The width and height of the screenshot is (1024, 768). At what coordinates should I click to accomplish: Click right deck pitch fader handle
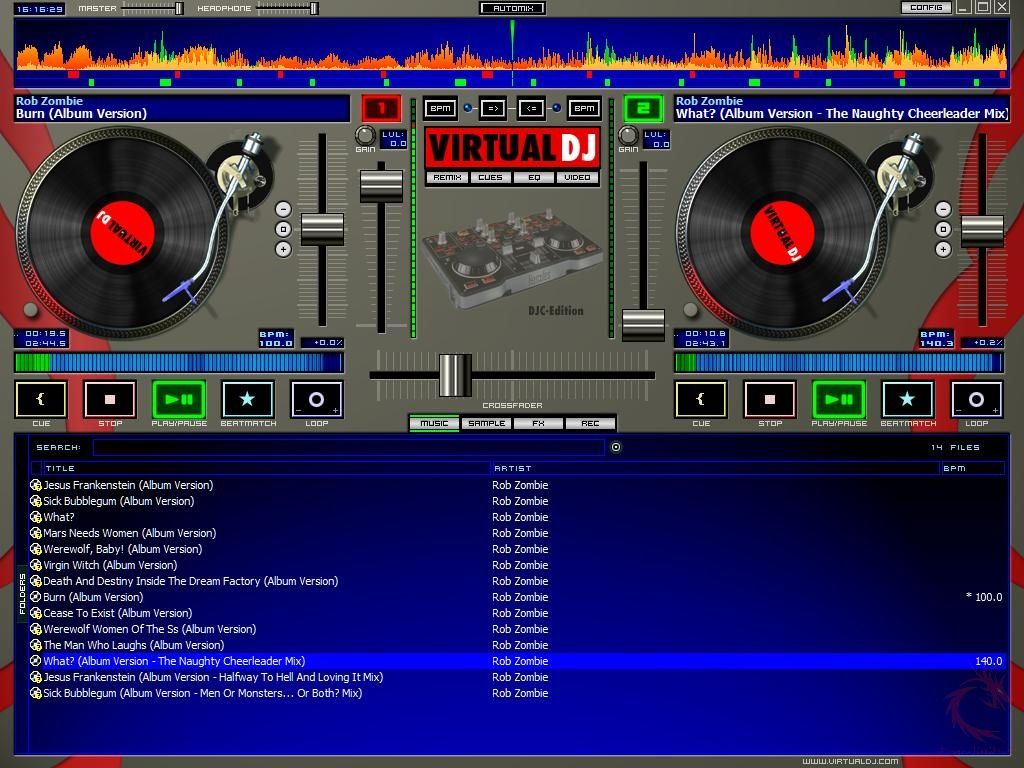click(x=982, y=231)
